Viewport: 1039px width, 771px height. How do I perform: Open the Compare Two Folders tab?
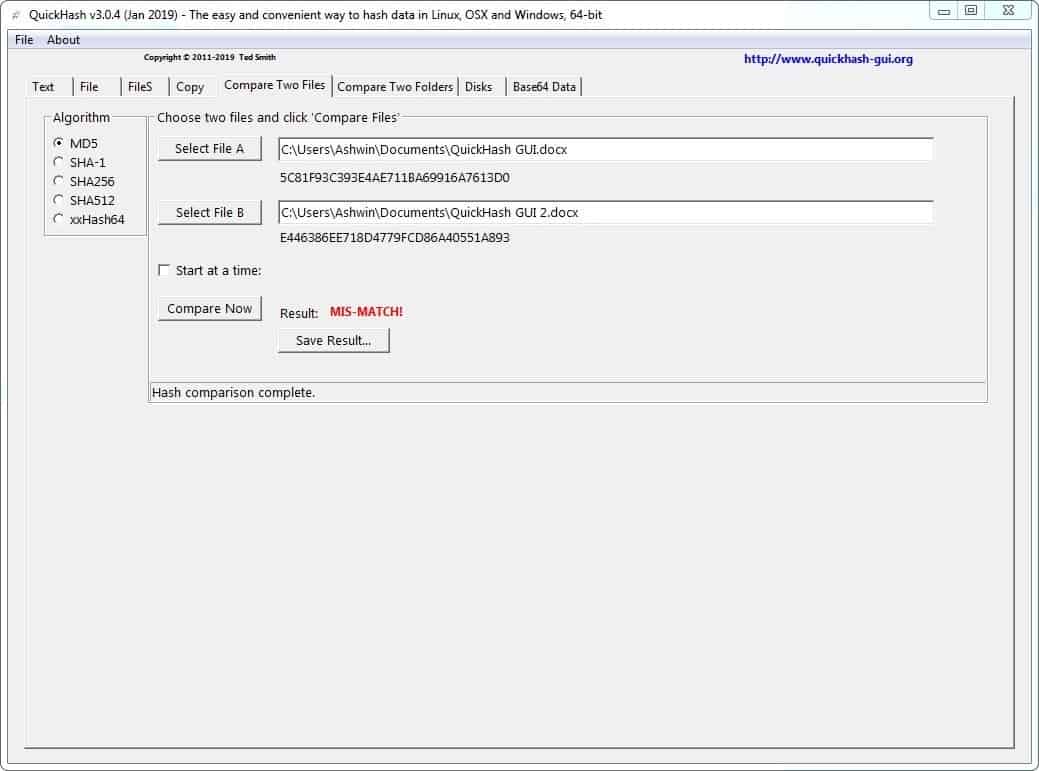(395, 87)
